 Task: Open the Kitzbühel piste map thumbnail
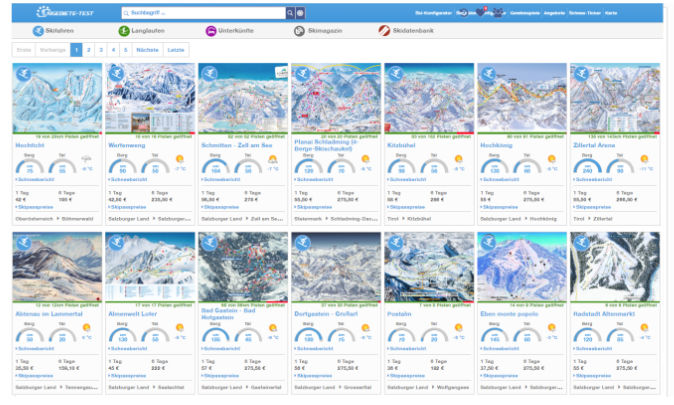tap(429, 98)
